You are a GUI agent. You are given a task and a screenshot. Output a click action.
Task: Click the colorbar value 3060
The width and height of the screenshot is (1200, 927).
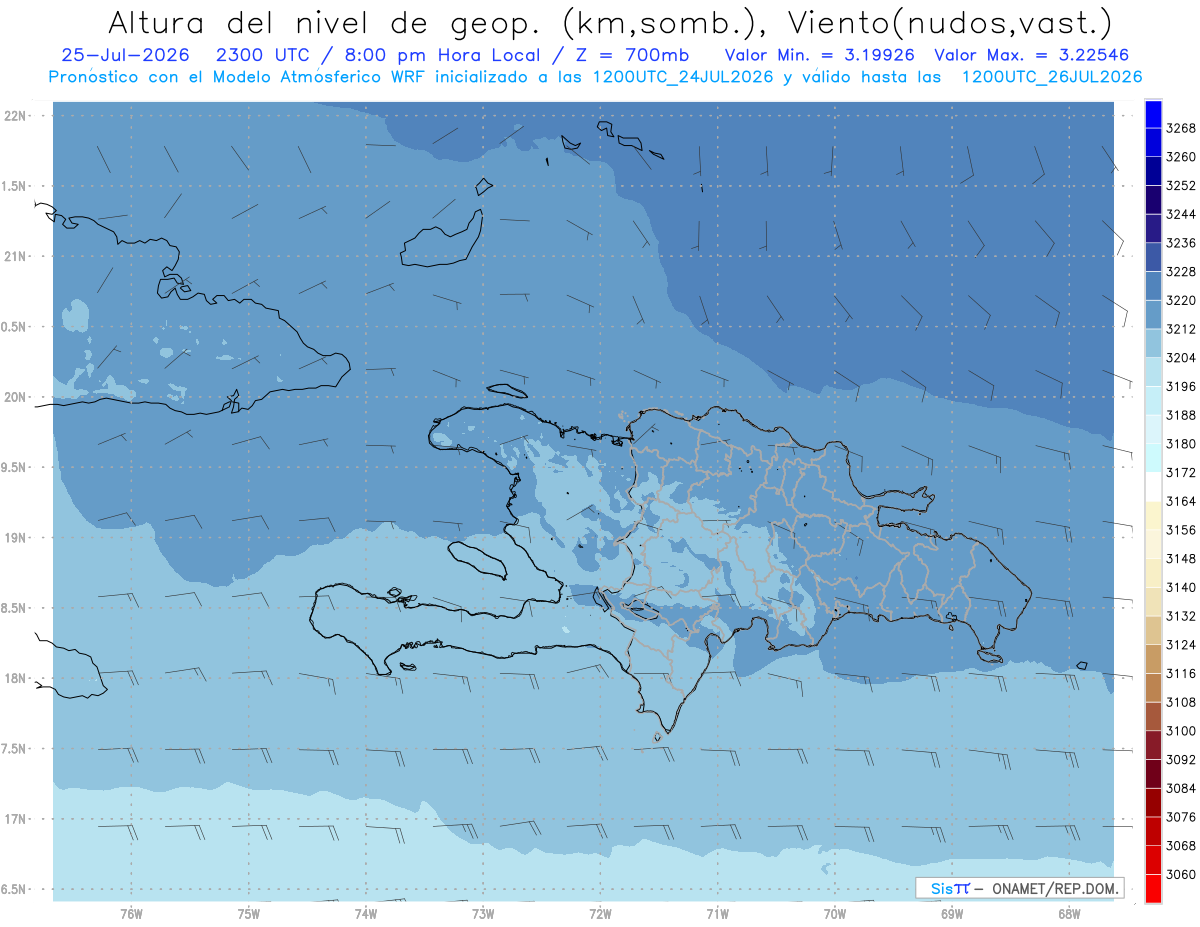pyautogui.click(x=1181, y=874)
